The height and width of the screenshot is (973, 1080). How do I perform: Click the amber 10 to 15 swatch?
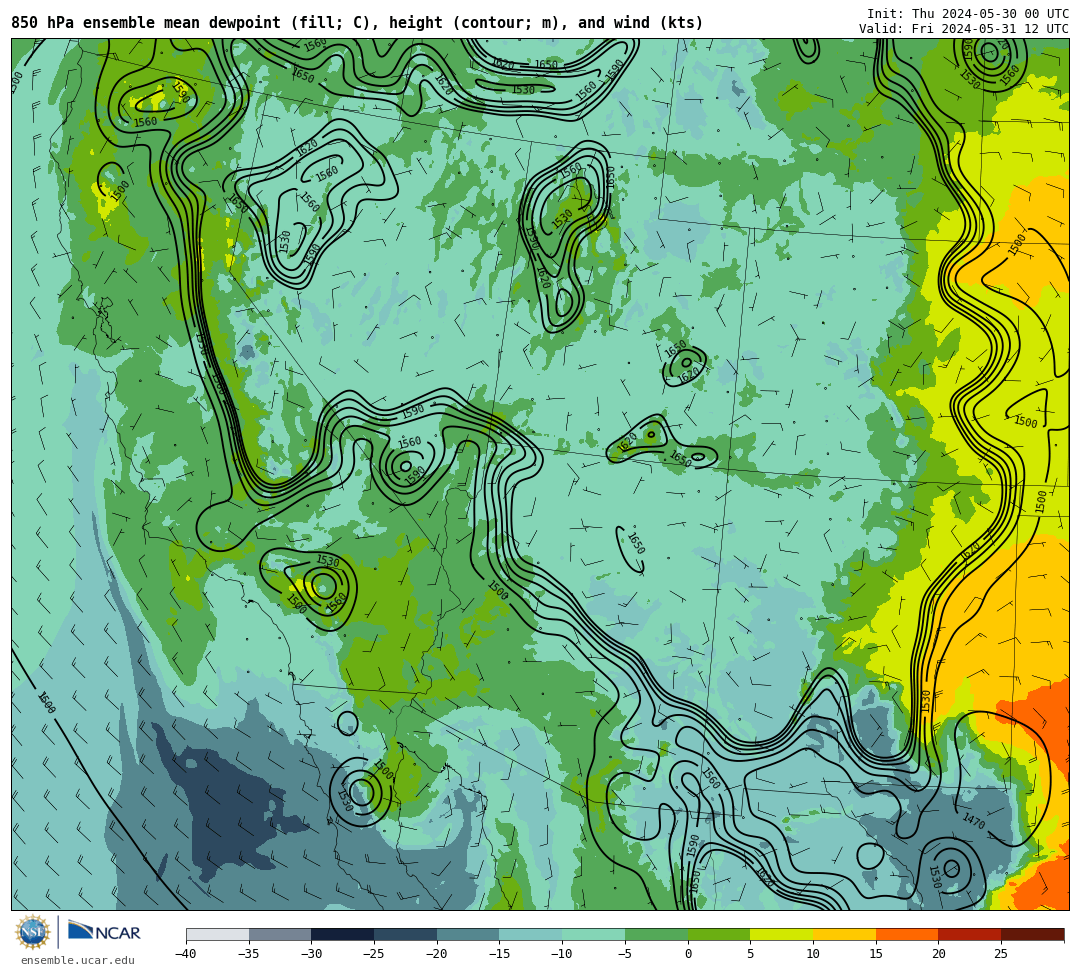pos(844,934)
